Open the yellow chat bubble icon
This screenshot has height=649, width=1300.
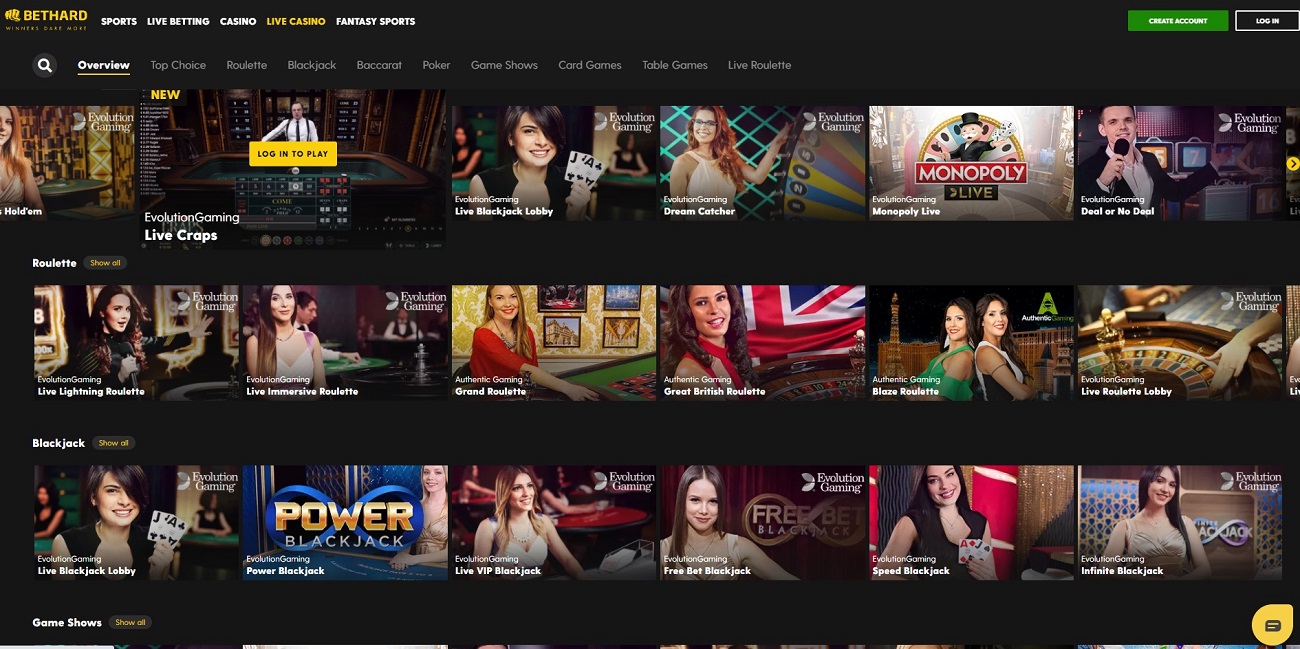coord(1272,625)
